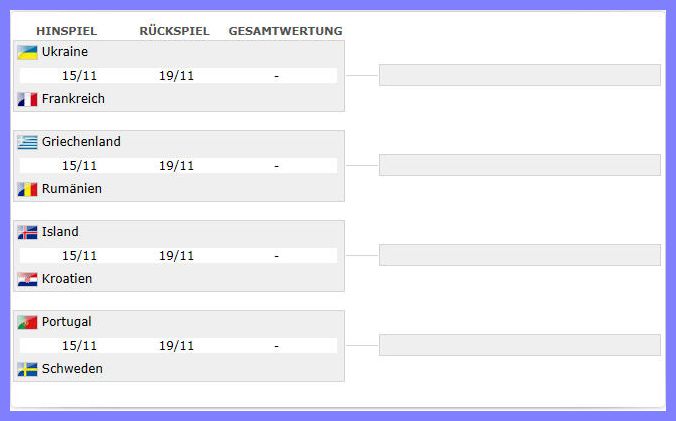This screenshot has height=421, width=676.
Task: Click the Kroatien flag icon
Action: pyautogui.click(x=27, y=279)
